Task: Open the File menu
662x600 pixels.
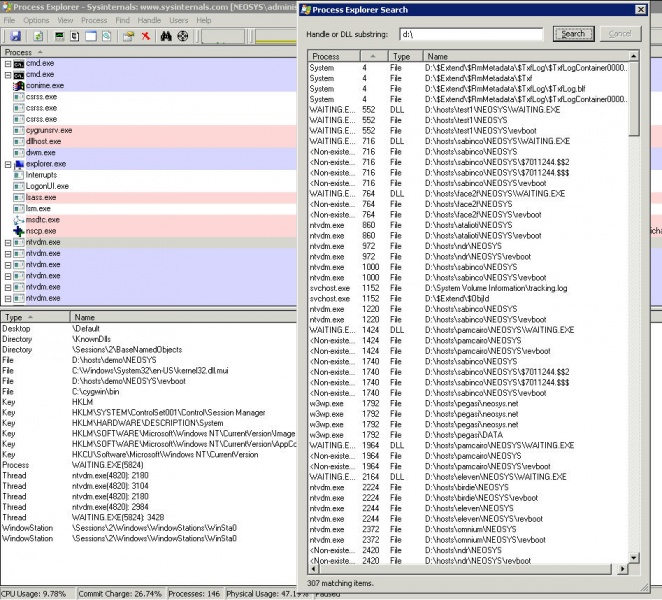Action: (9, 20)
